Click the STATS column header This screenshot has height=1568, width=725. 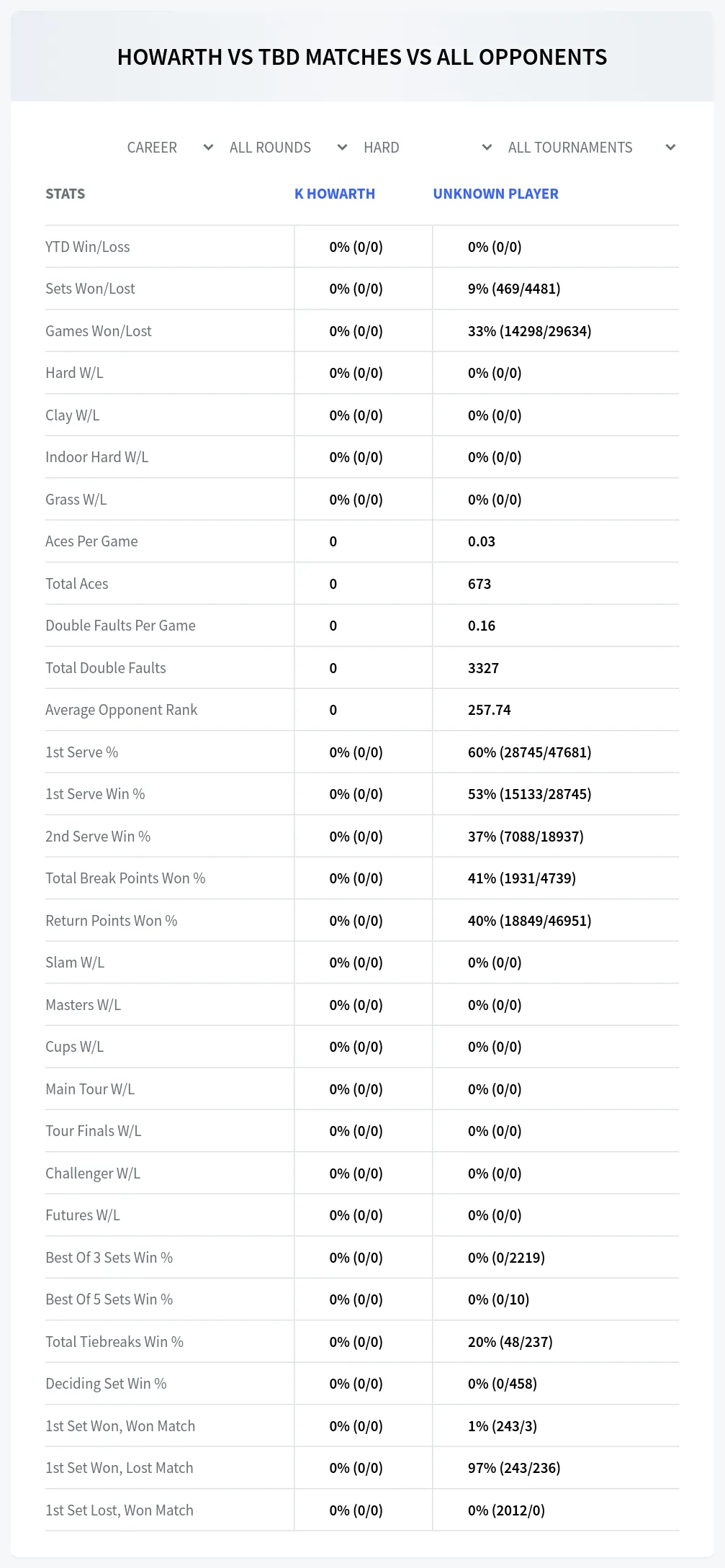click(66, 194)
